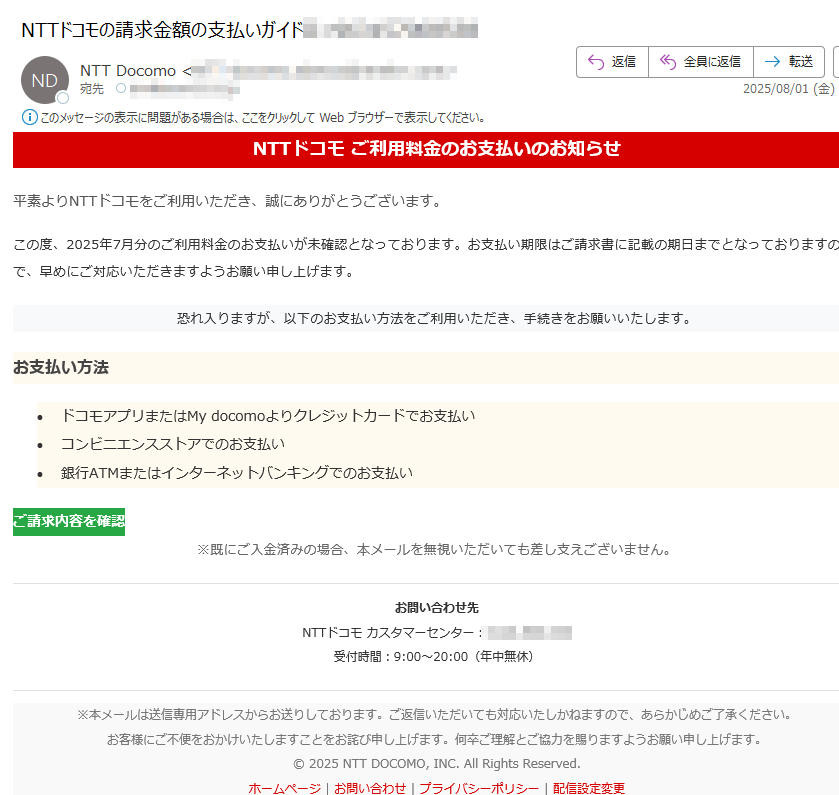Click the 転送 forward button
The width and height of the screenshot is (839, 795).
pos(789,62)
